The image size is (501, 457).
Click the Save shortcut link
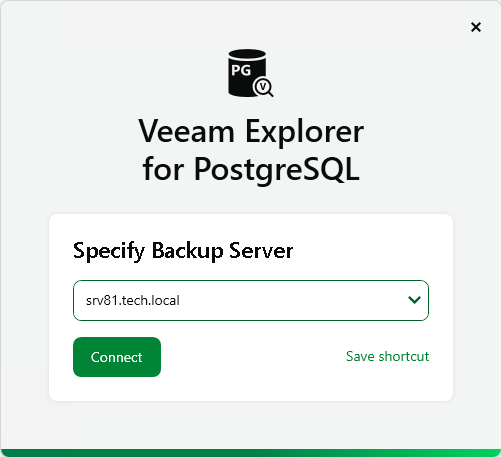(x=387, y=356)
